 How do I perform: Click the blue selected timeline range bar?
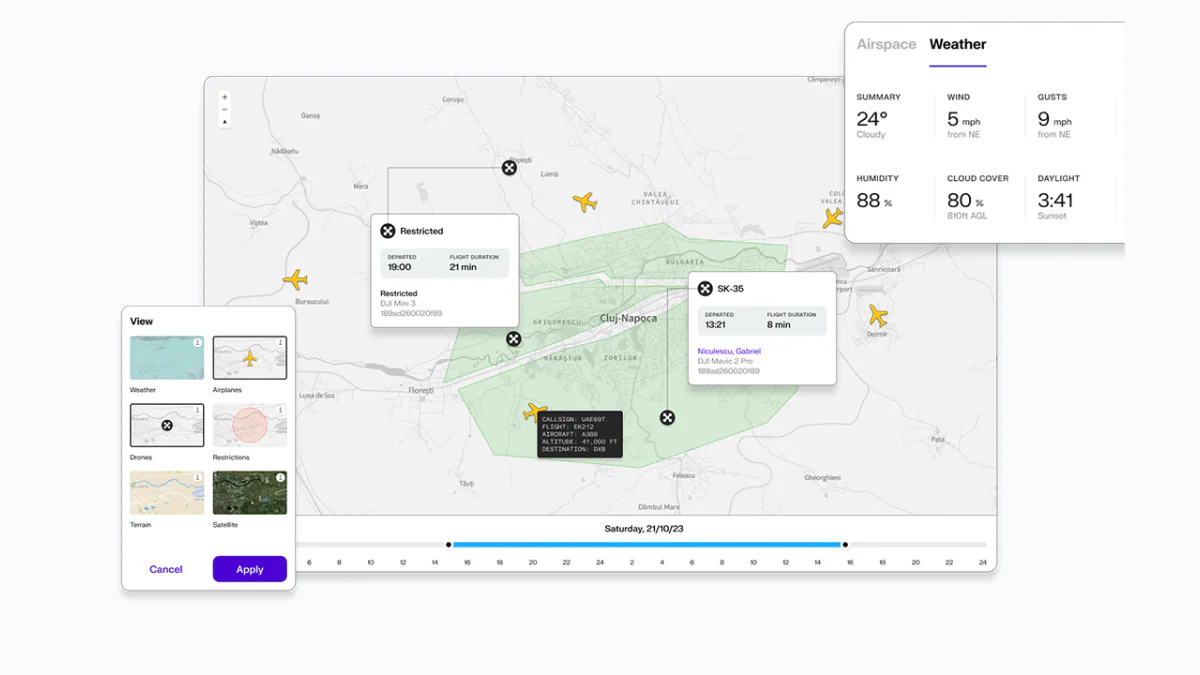(647, 545)
